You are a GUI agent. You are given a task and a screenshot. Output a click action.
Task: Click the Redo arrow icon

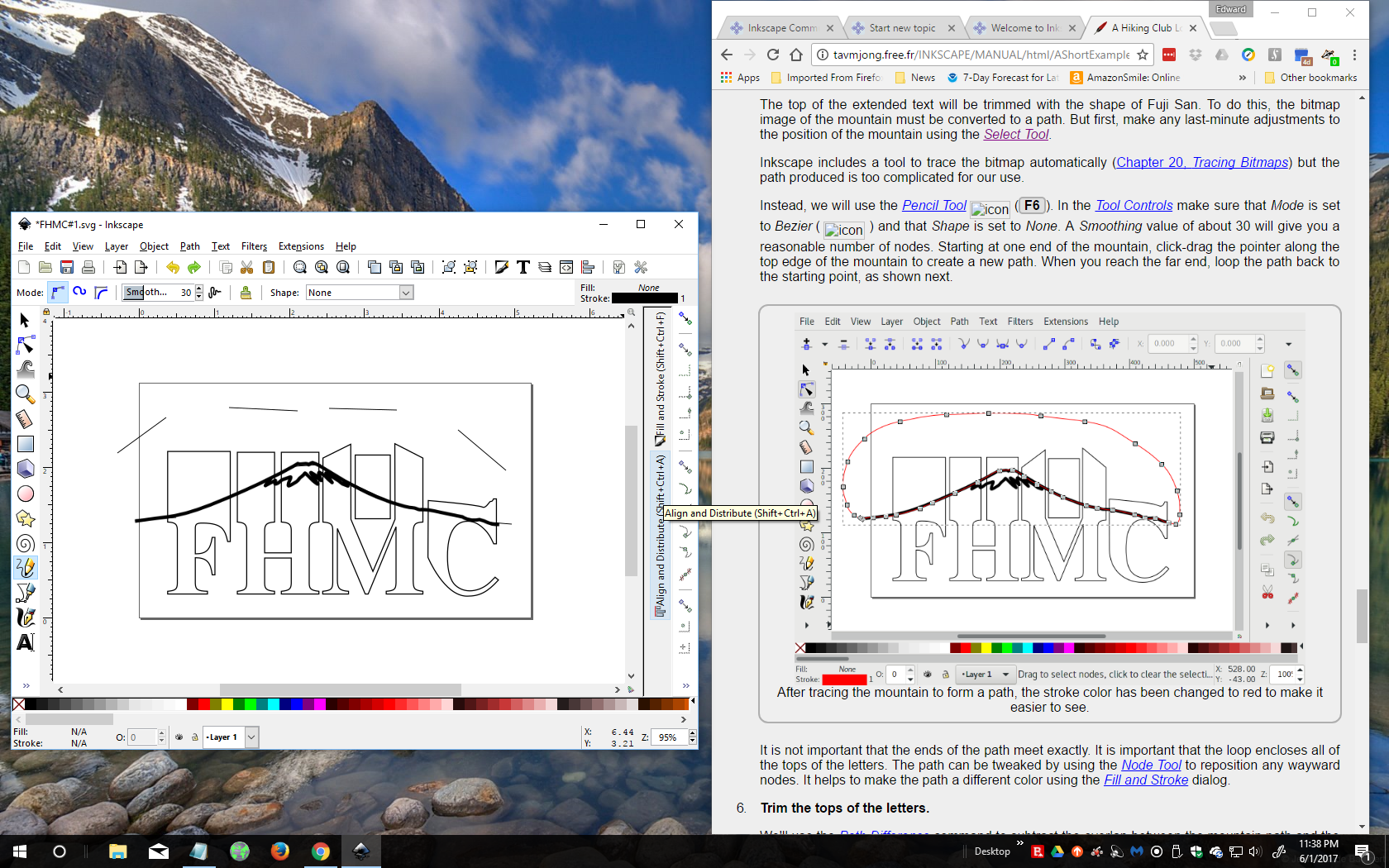193,267
